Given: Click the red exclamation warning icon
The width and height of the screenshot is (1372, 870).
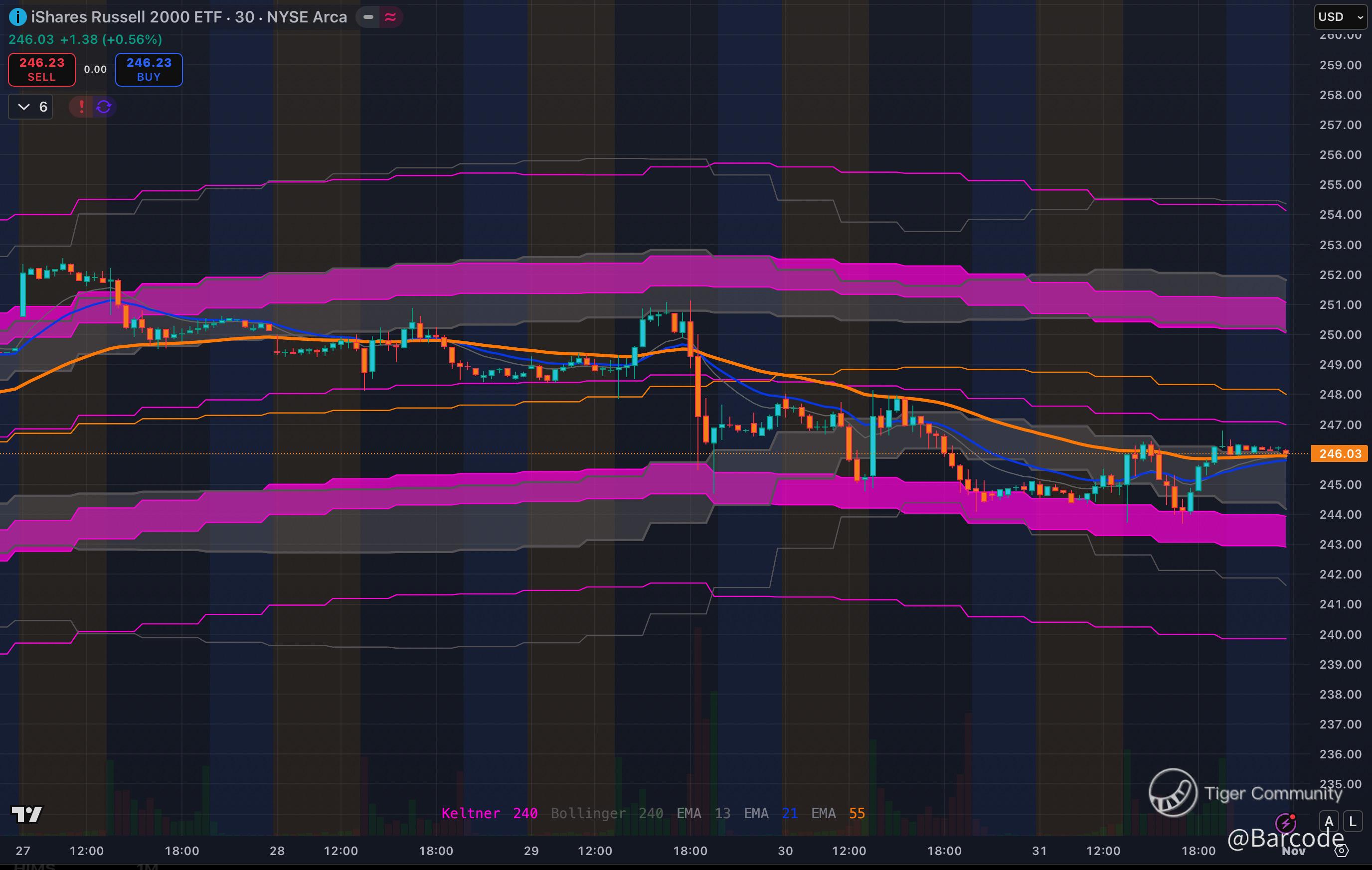Looking at the screenshot, I should click(81, 107).
